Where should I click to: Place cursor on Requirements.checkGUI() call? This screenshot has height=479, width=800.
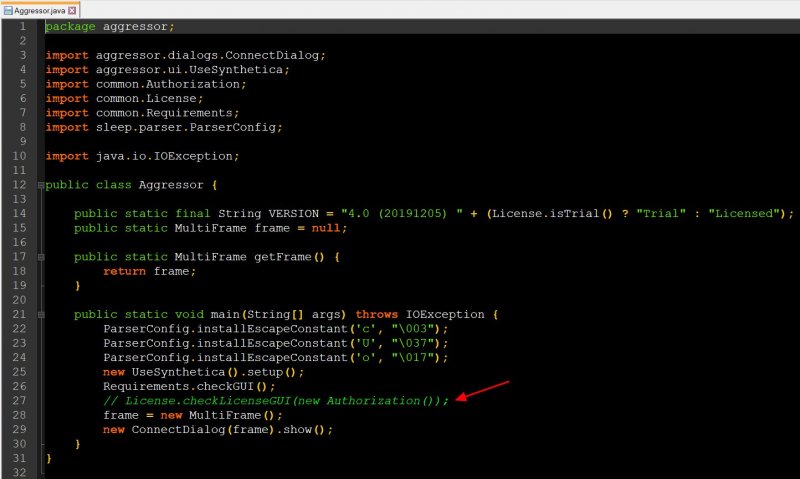click(188, 386)
